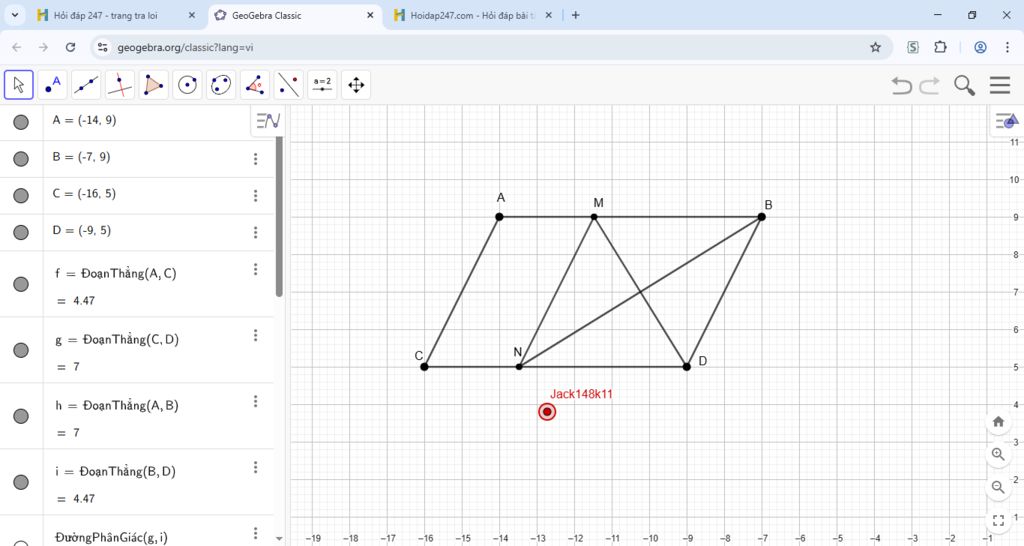The image size is (1024, 546).
Task: Open more options for segment i
Action: [x=255, y=467]
